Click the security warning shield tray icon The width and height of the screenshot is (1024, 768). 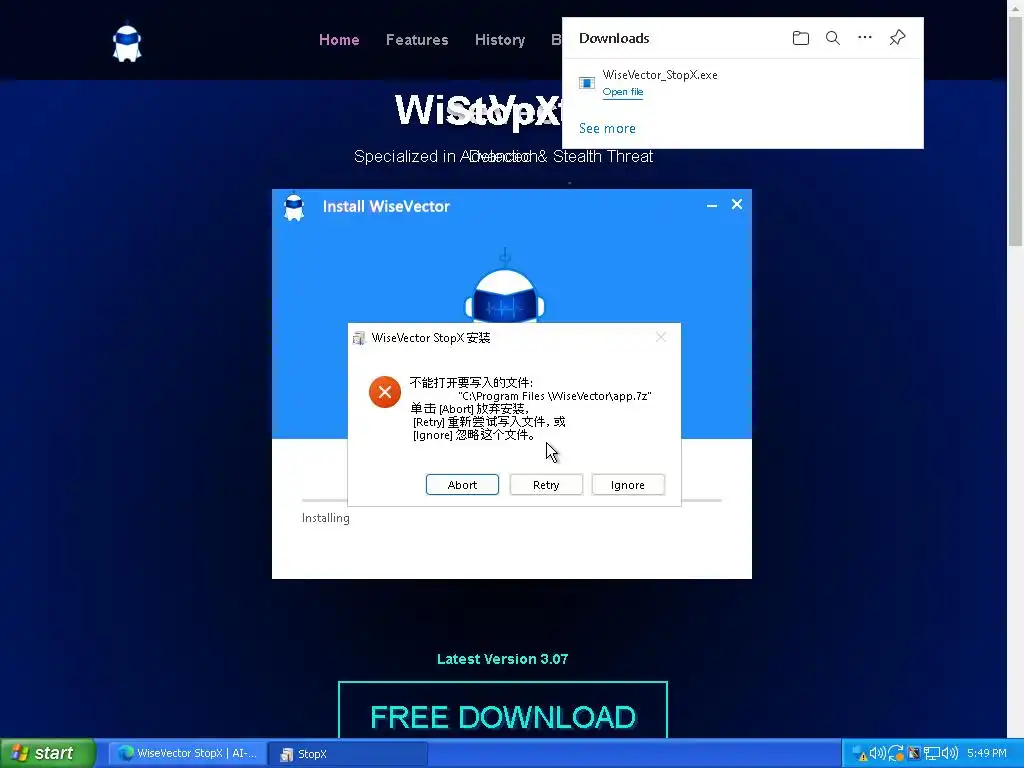pos(860,754)
